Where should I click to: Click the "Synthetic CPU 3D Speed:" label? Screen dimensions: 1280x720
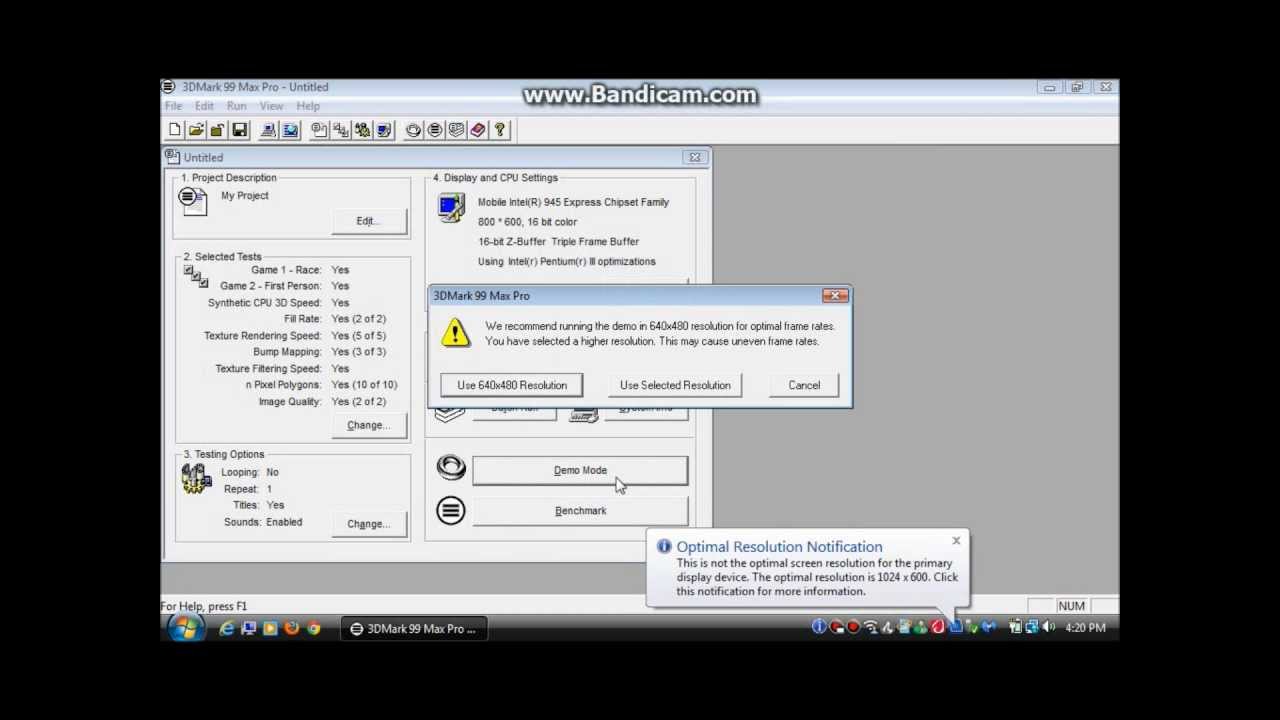[x=265, y=303]
